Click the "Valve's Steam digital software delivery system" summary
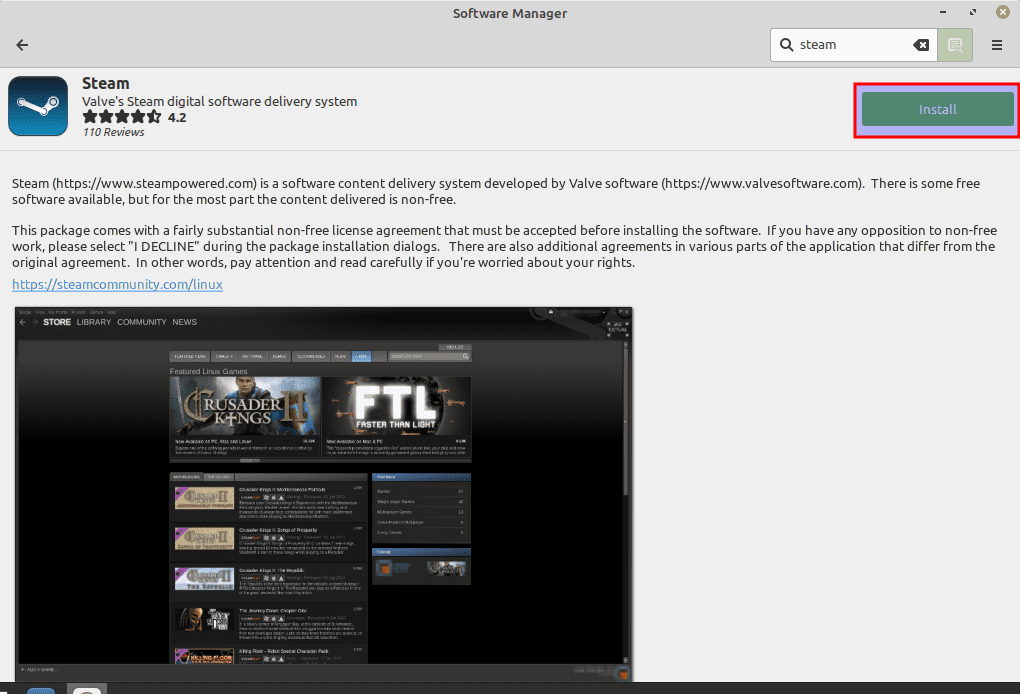1020x694 pixels. click(x=219, y=101)
